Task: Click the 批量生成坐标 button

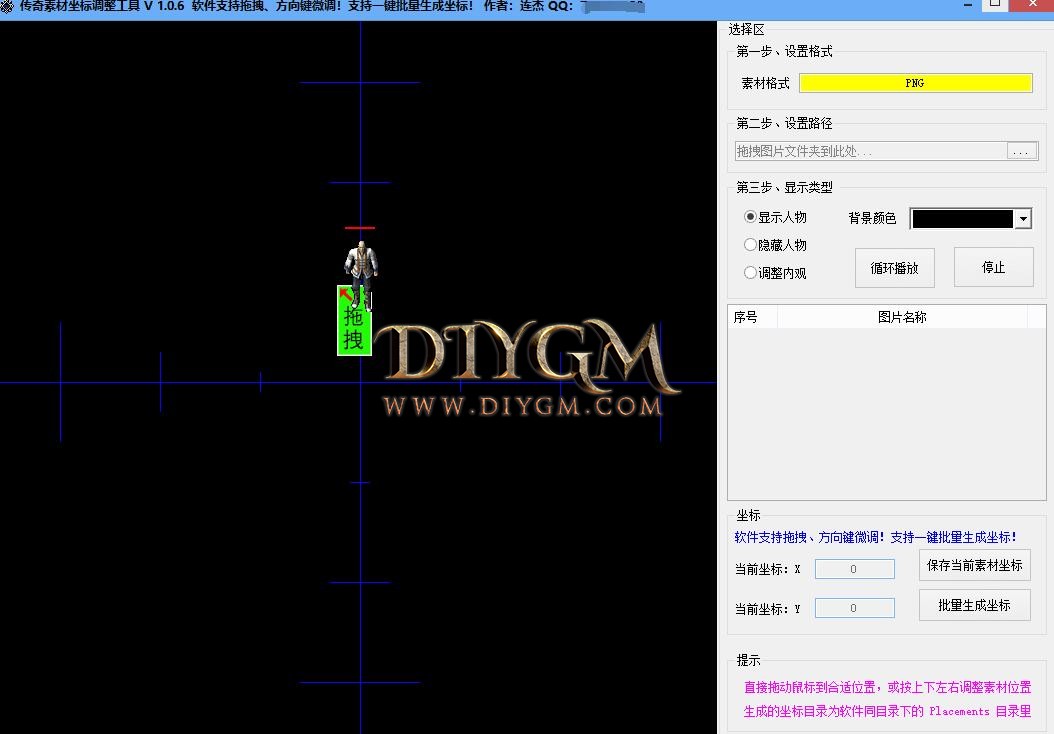Action: tap(975, 605)
